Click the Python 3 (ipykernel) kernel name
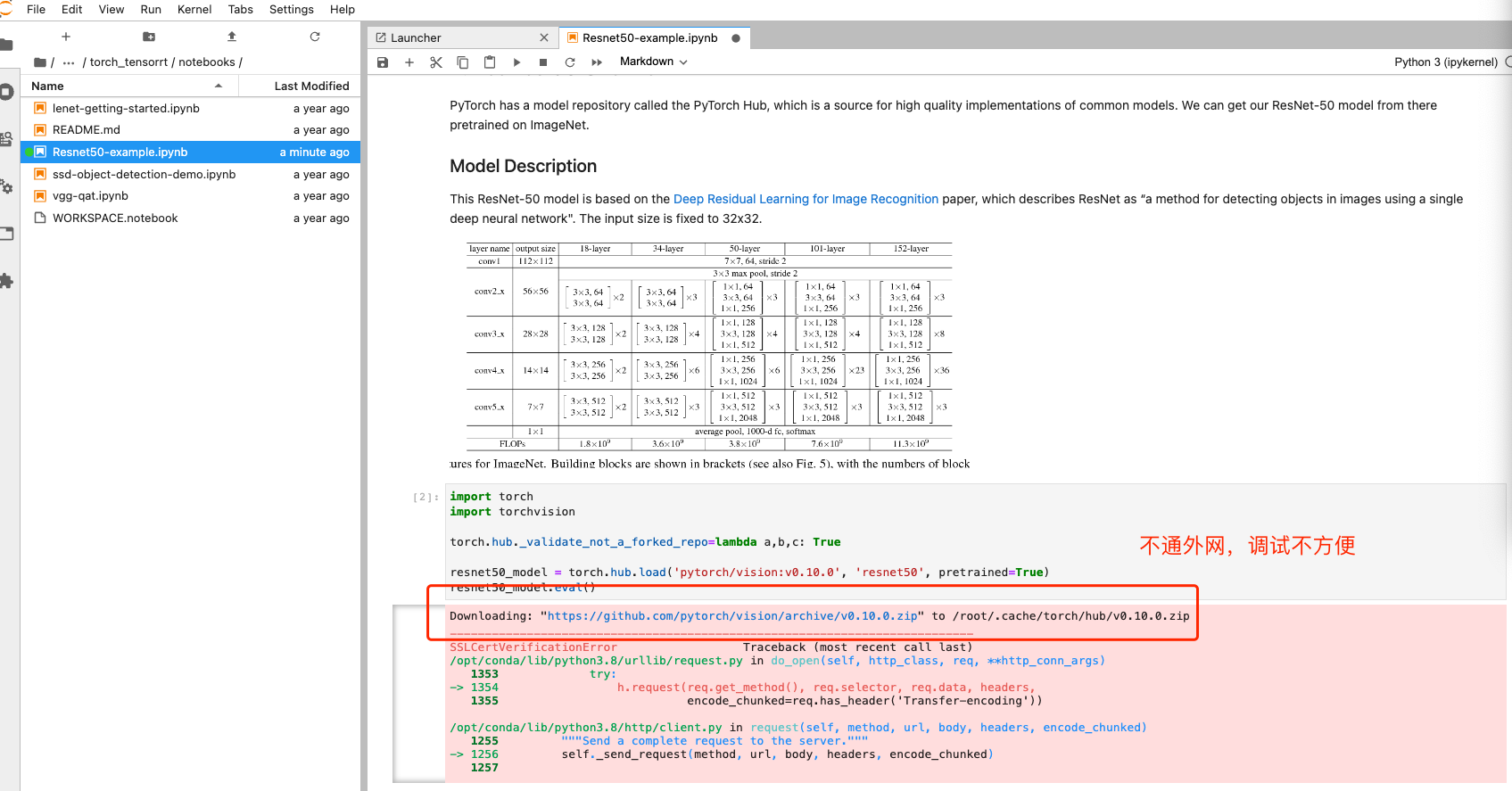The height and width of the screenshot is (791, 1512). tap(1445, 62)
